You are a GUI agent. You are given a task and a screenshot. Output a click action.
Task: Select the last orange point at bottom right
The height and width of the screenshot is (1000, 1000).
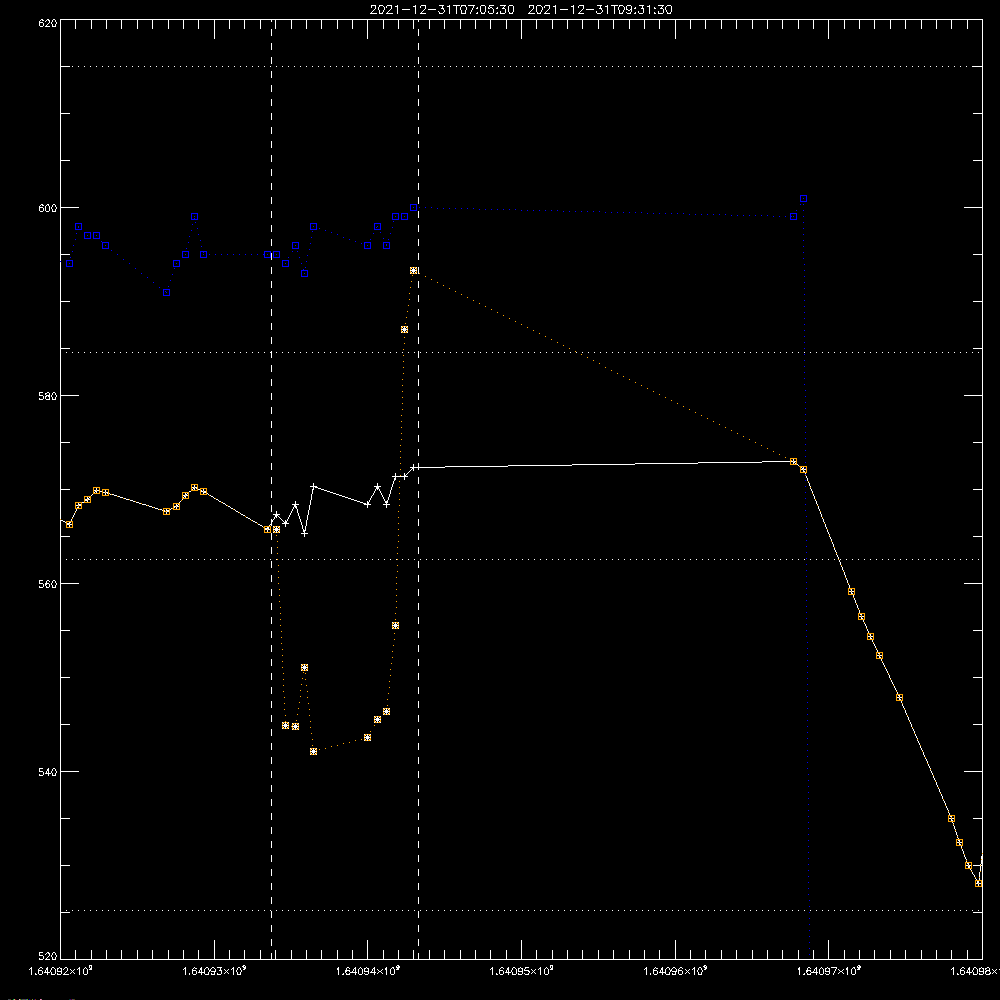tap(978, 883)
